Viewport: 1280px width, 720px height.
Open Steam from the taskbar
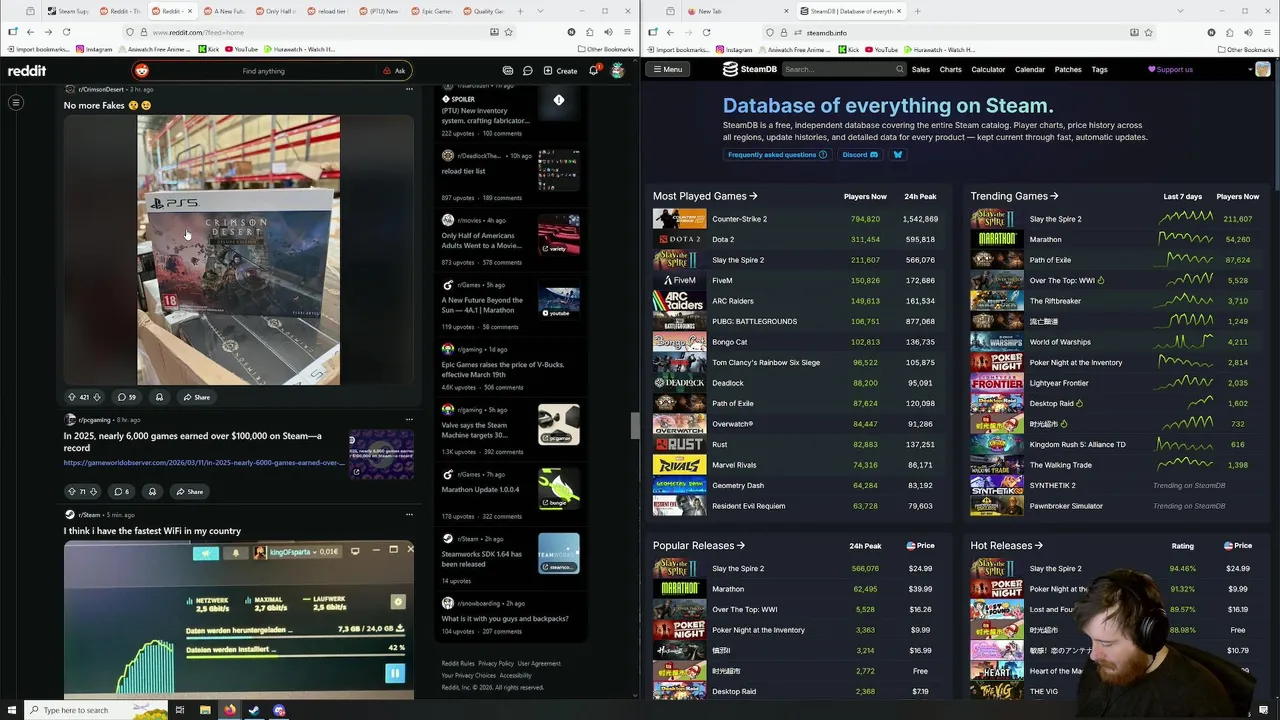click(254, 710)
